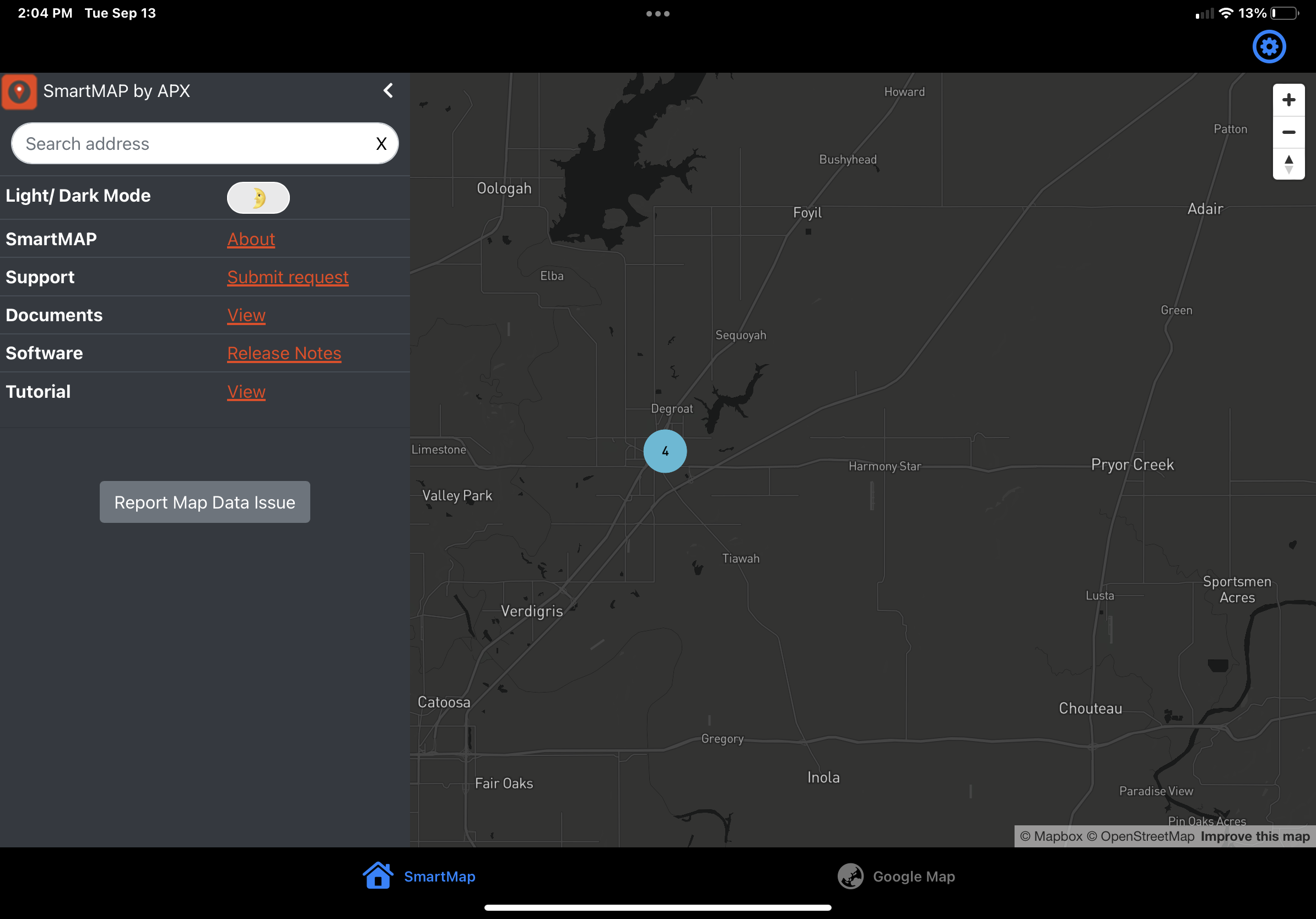The image size is (1316, 919).
Task: Click the Tiawah map label
Action: tap(741, 559)
